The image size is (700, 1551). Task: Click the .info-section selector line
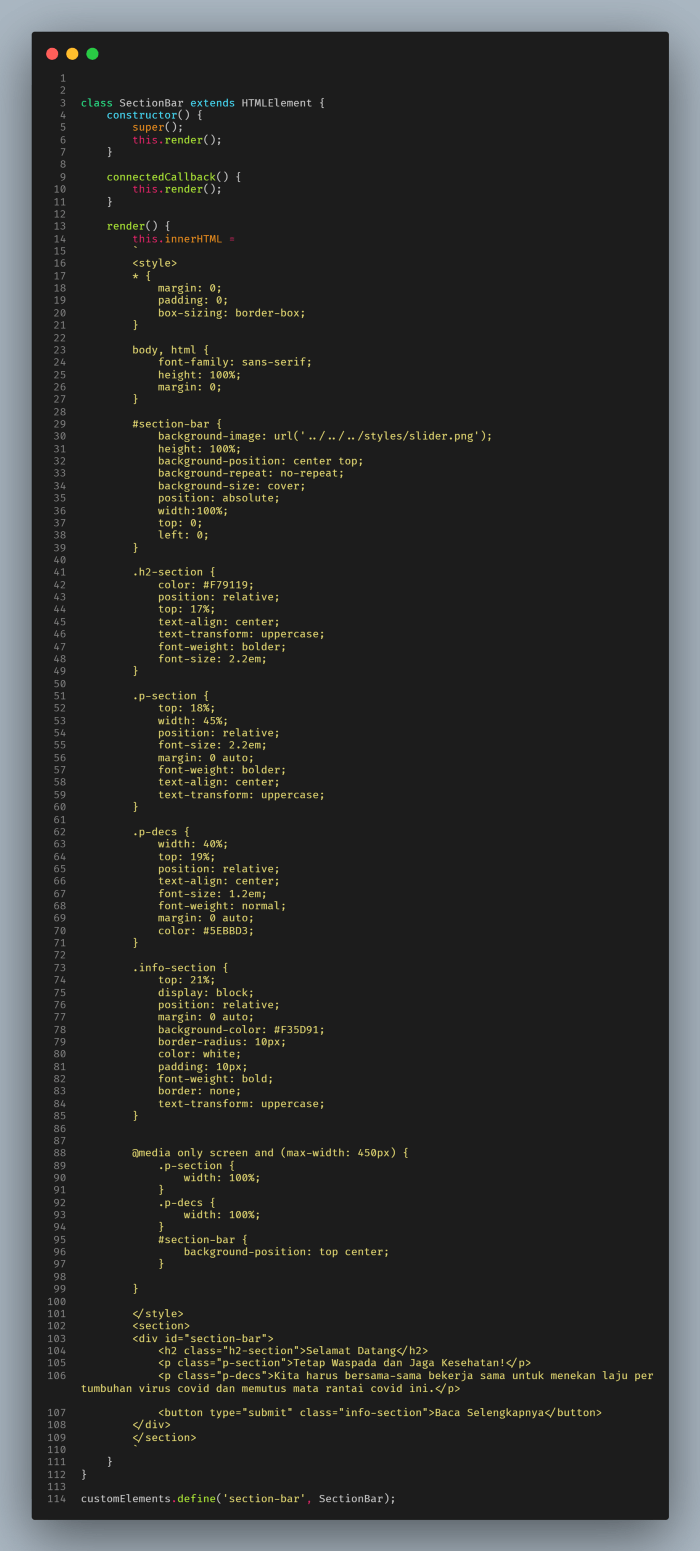(x=180, y=968)
